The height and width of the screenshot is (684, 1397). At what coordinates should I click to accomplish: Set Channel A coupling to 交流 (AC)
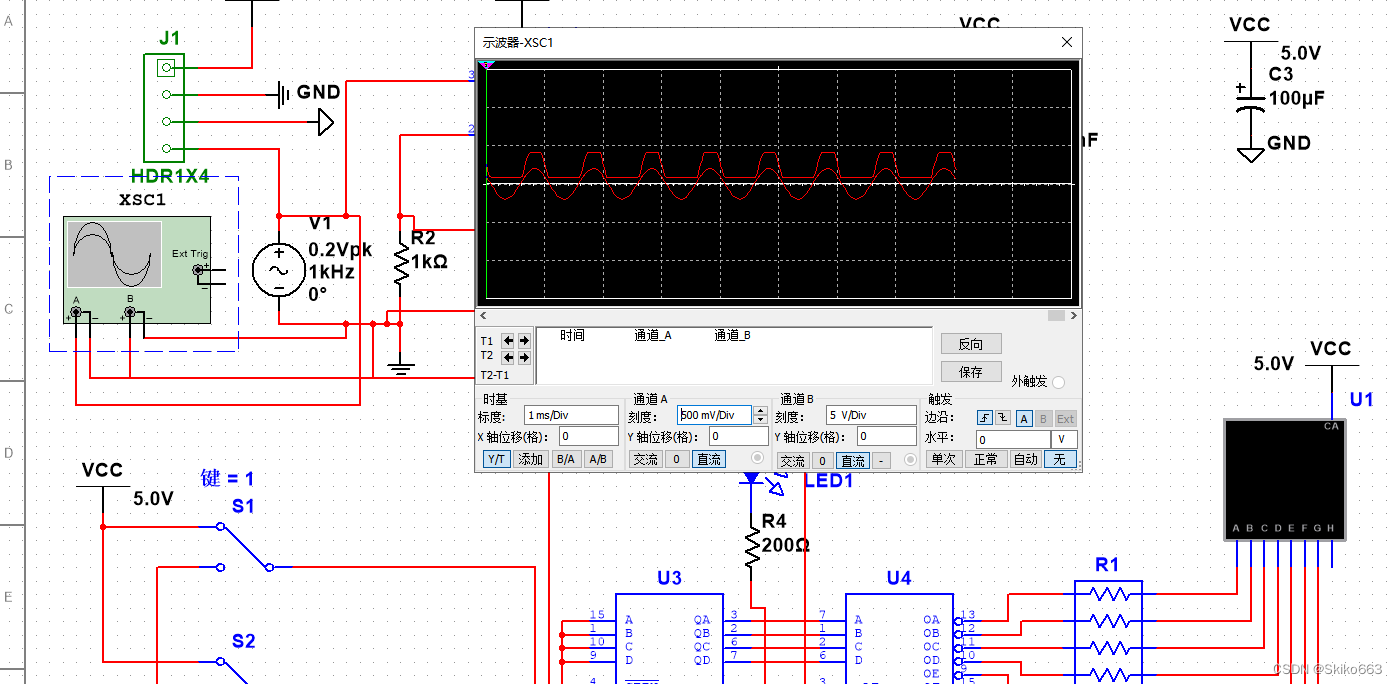pos(646,458)
